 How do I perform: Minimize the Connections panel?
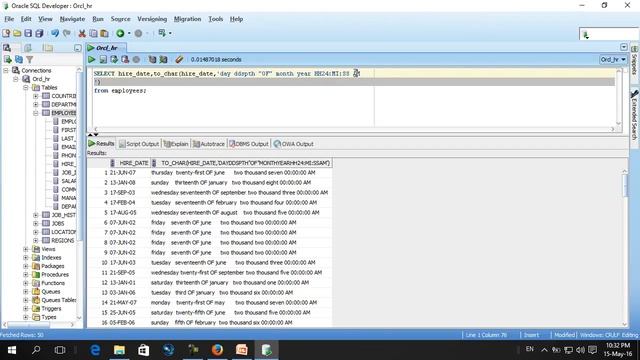pos(78,48)
